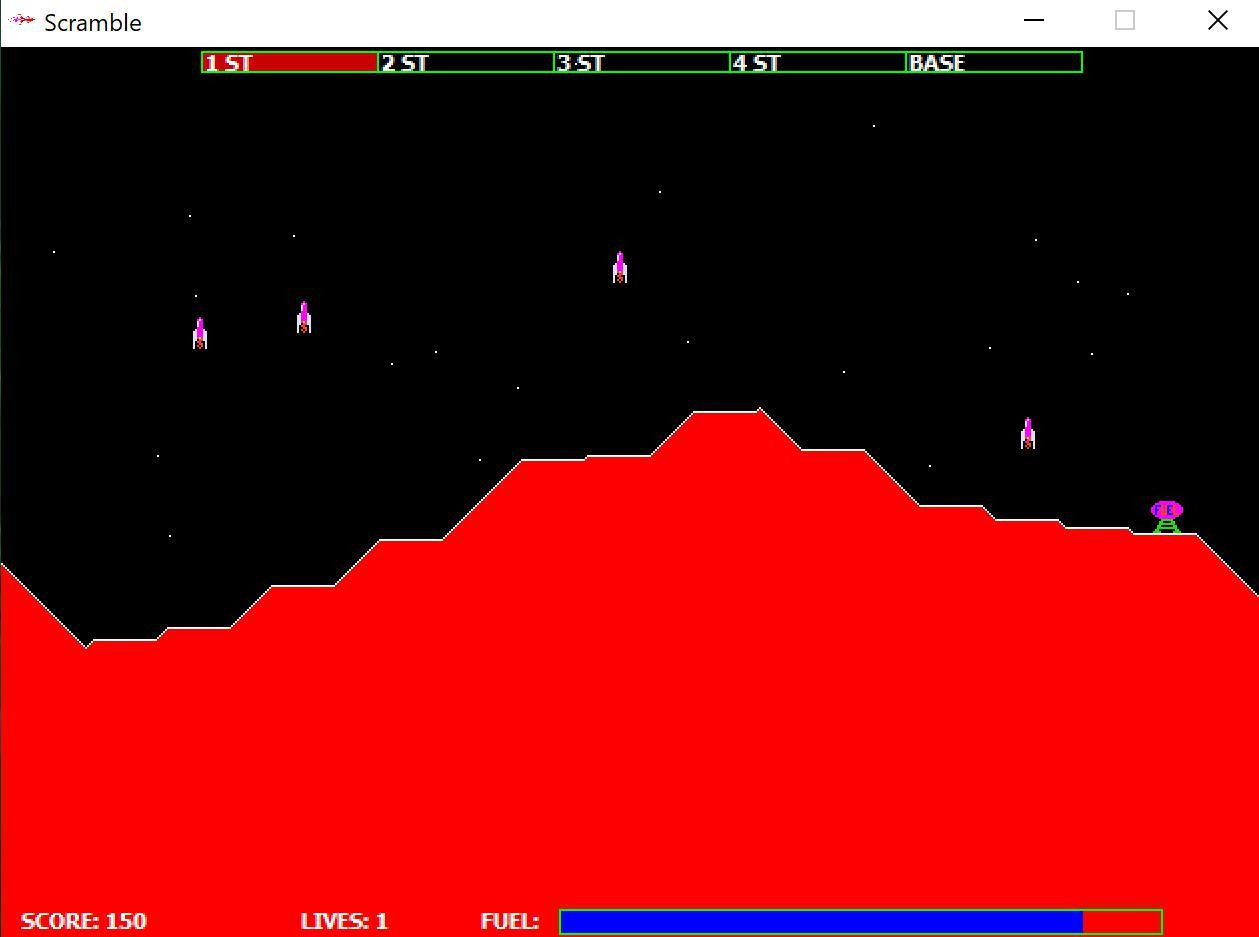Click the blue fuel gauge bar
Viewport: 1259px width, 937px height.
click(861, 921)
